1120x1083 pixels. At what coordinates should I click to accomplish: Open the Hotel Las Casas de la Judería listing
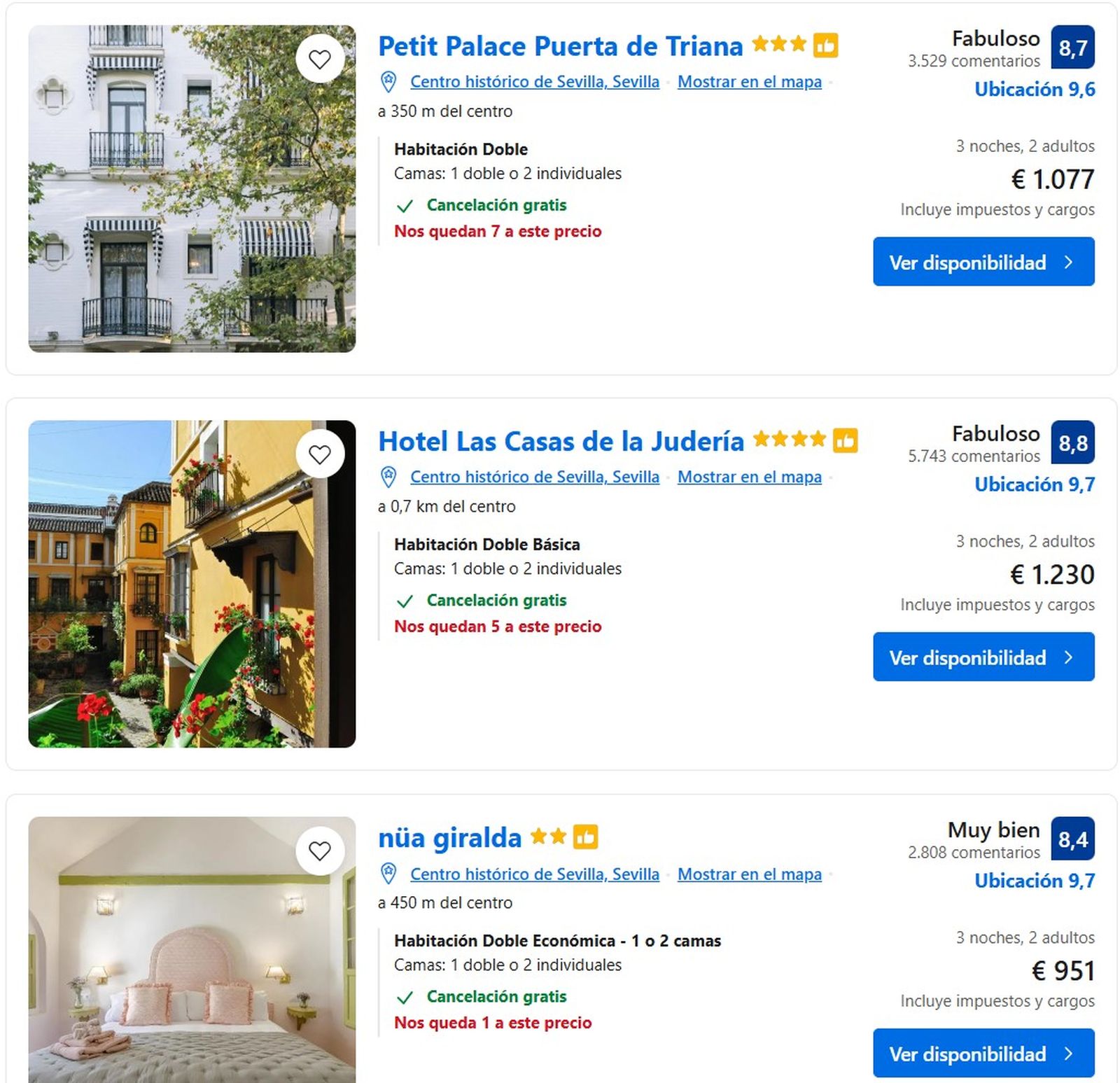560,441
